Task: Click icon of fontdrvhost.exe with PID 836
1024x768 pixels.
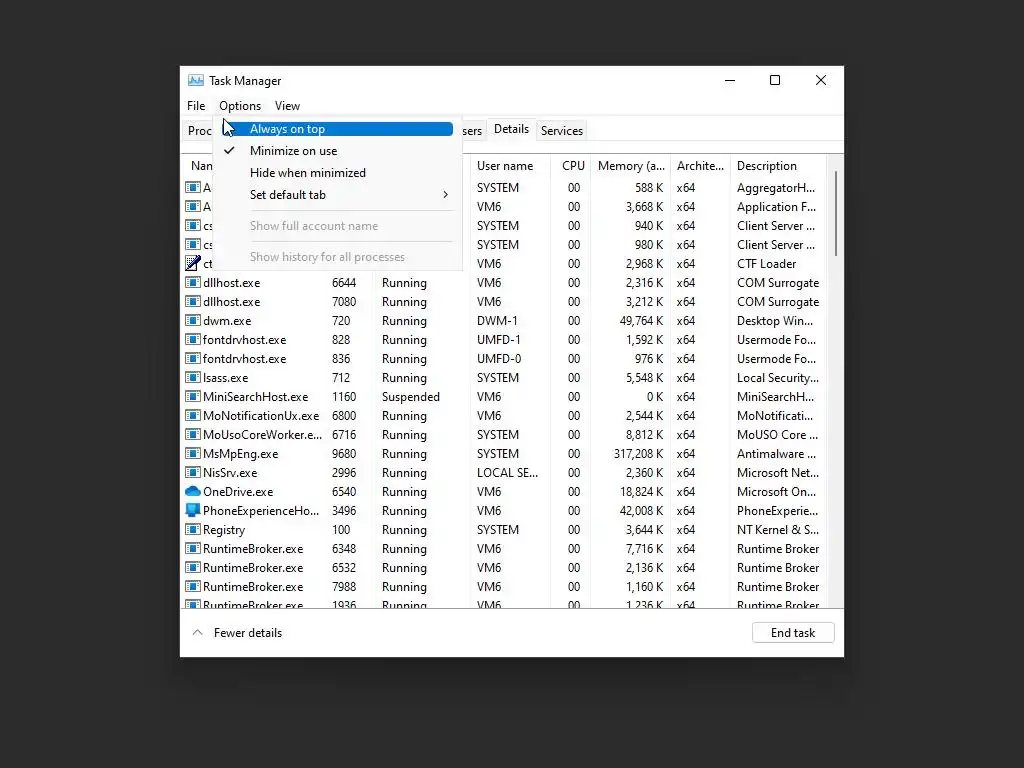Action: tap(193, 359)
